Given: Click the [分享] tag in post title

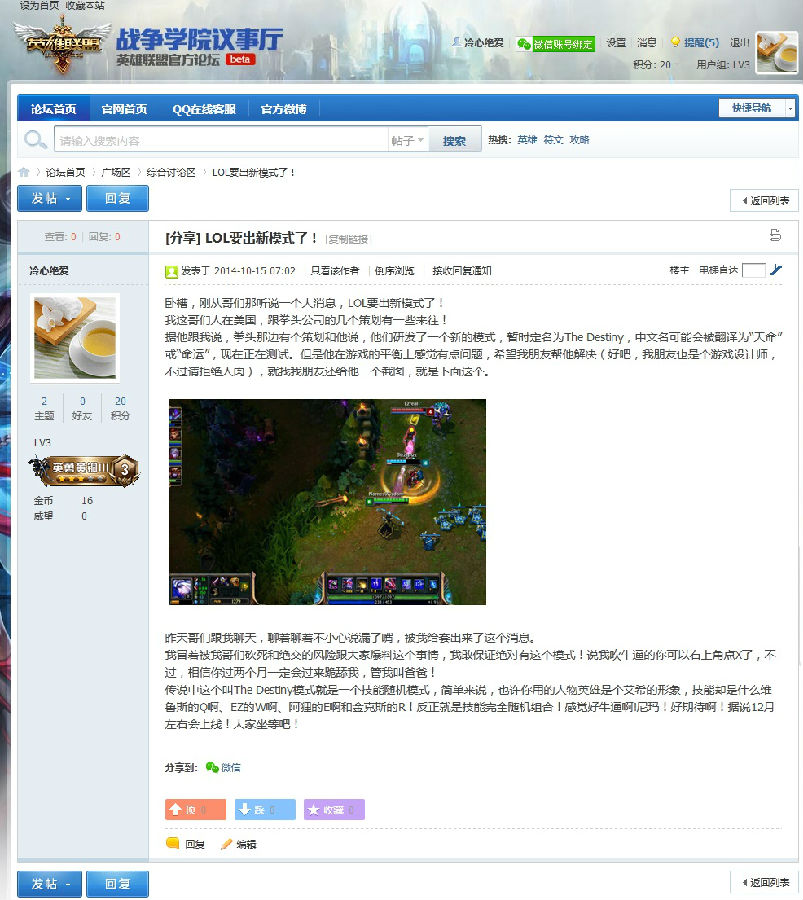Looking at the screenshot, I should [183, 238].
